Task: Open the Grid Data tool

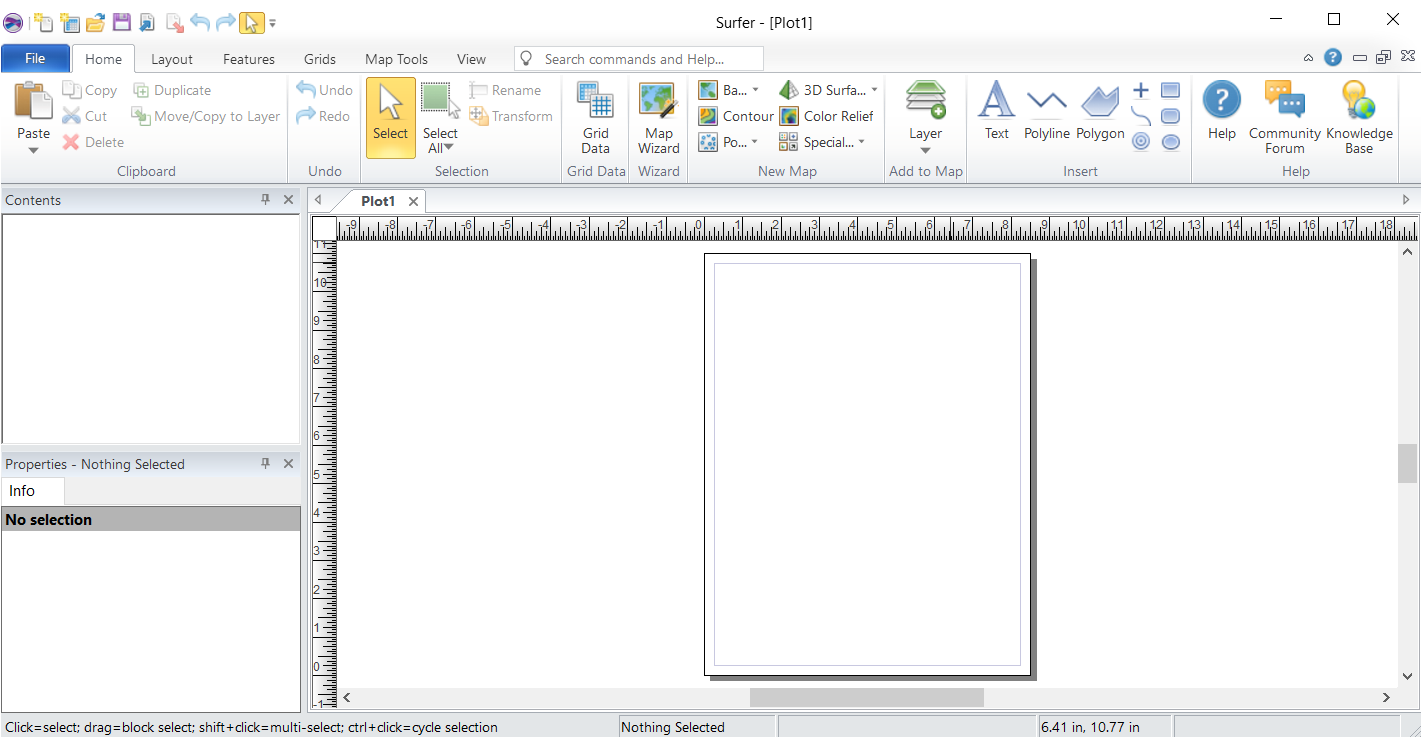Action: pos(595,118)
